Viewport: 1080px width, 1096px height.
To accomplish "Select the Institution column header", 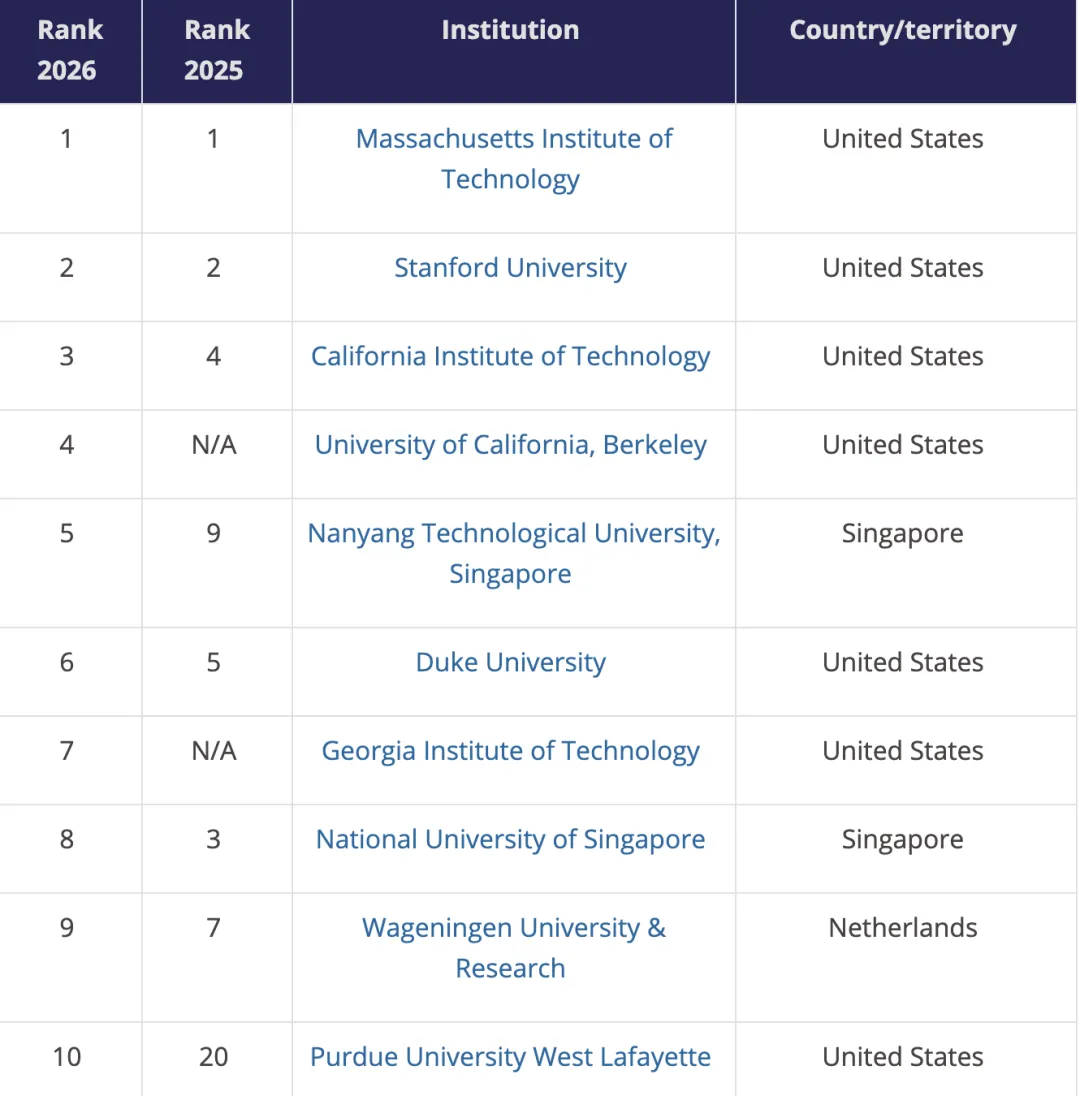I will (x=510, y=30).
